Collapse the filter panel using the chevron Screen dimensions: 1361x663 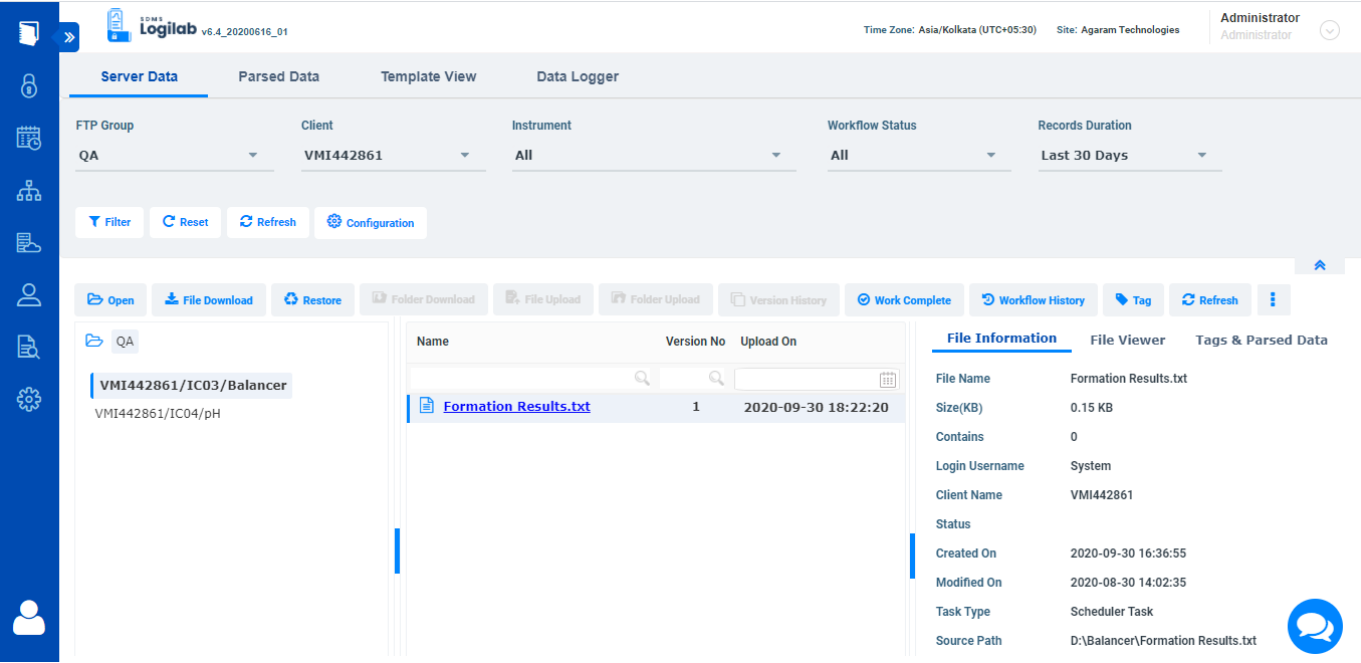pyautogui.click(x=1320, y=264)
